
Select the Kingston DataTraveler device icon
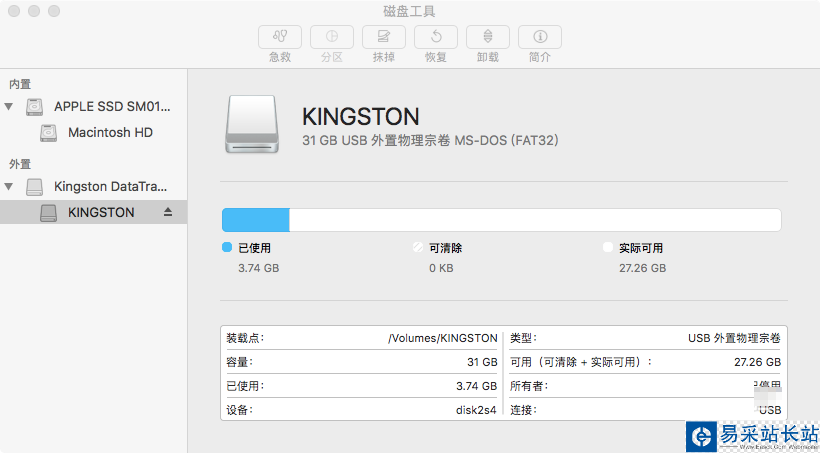[x=35, y=187]
